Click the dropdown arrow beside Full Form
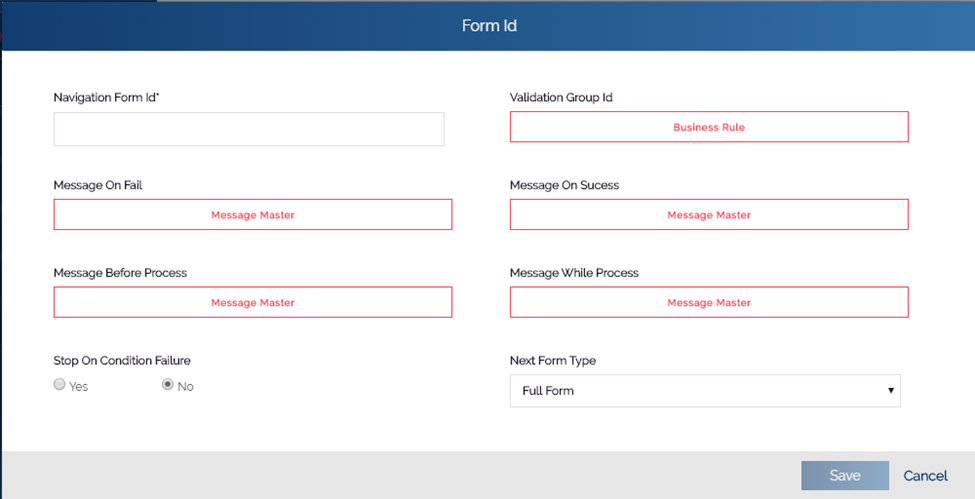Screen dimensions: 975x499 (890, 391)
